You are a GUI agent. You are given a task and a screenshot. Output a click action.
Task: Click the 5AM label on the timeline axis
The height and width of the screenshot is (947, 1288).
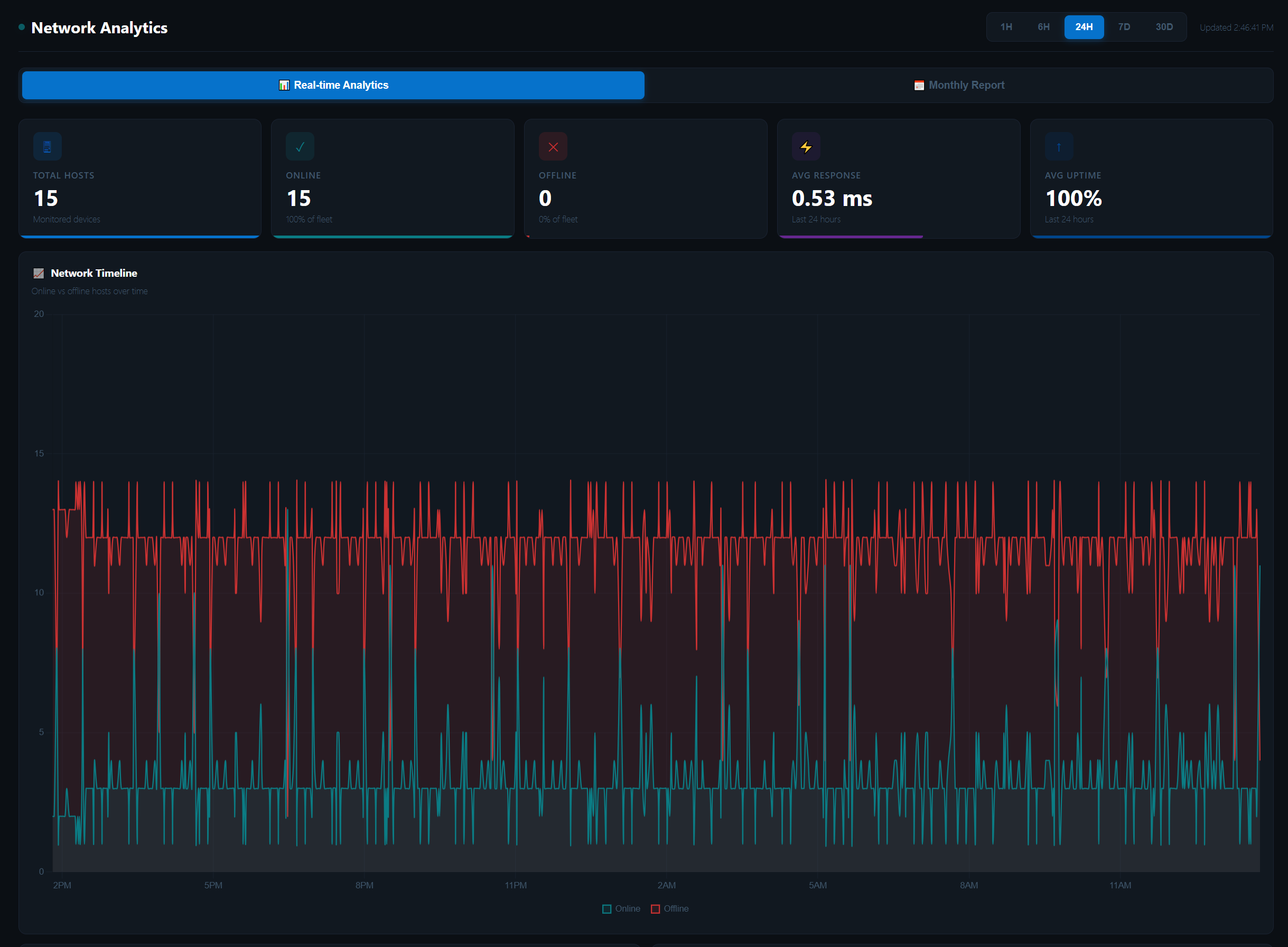click(x=818, y=886)
